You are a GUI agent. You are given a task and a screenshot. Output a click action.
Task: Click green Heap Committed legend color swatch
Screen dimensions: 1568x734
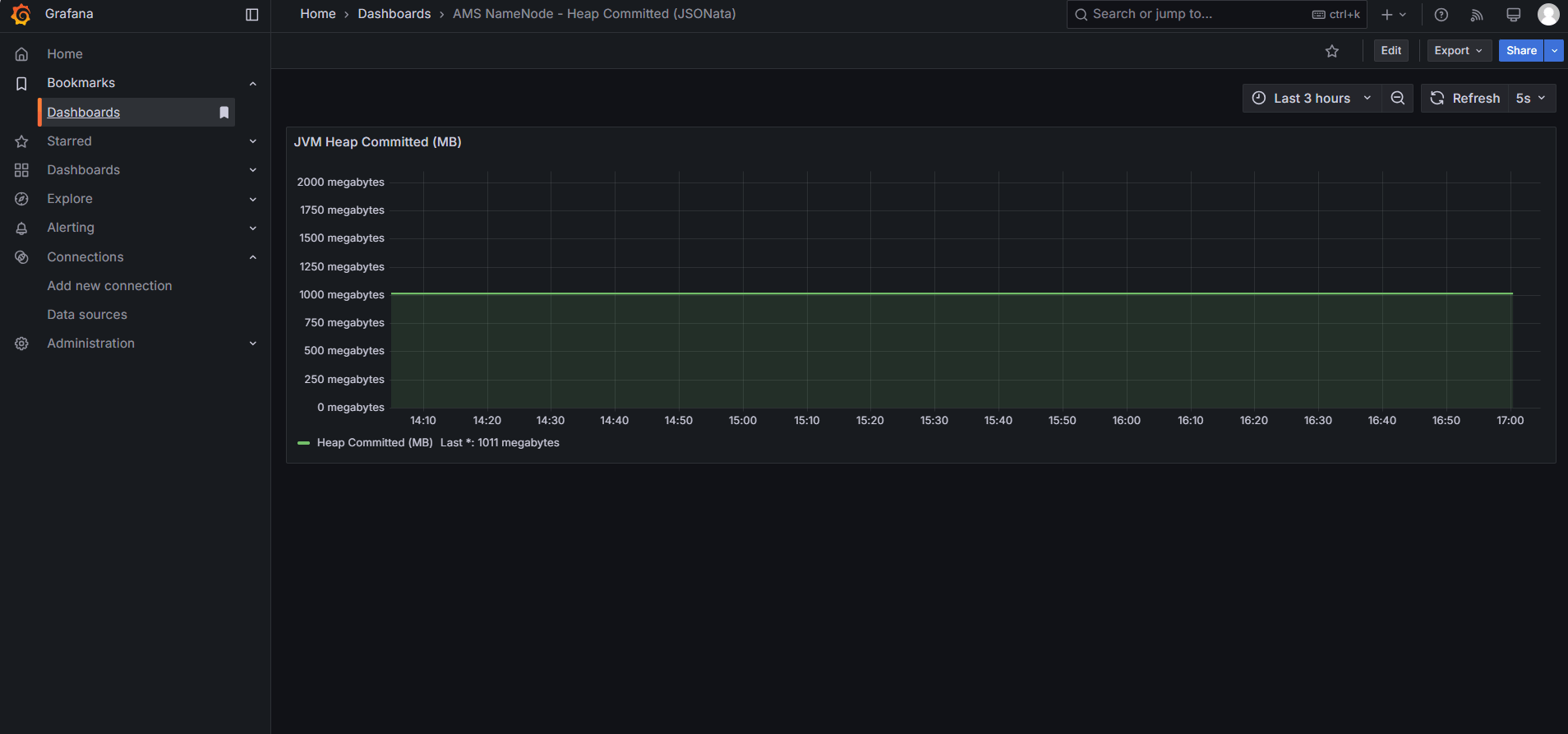coord(303,443)
